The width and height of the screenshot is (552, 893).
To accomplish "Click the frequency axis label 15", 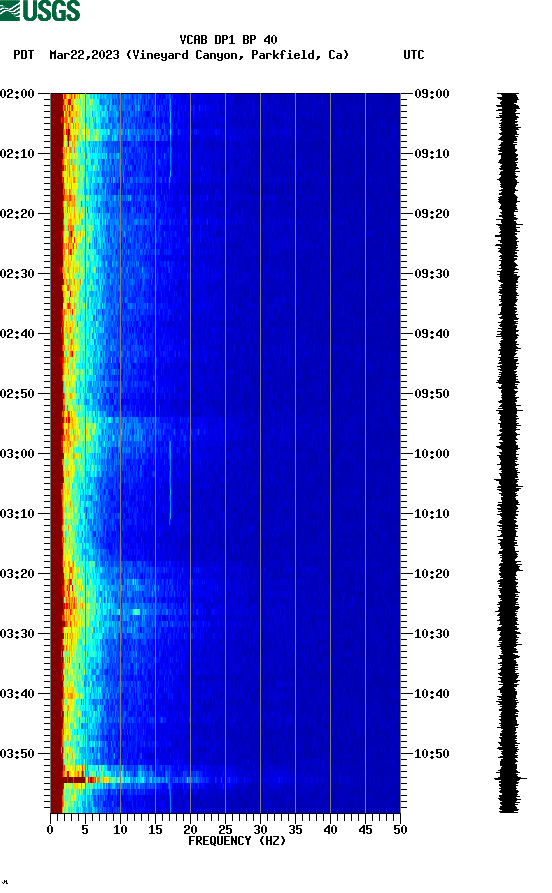I will pyautogui.click(x=155, y=830).
